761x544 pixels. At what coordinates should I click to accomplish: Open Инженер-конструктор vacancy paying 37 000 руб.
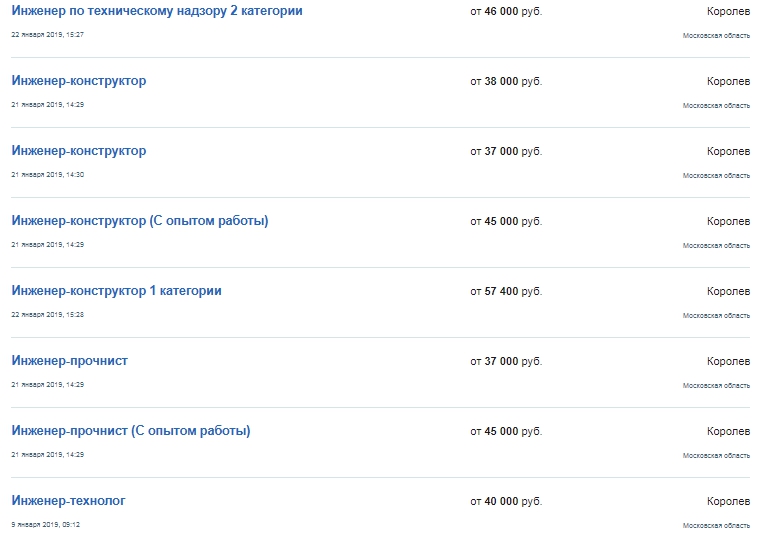coord(79,150)
